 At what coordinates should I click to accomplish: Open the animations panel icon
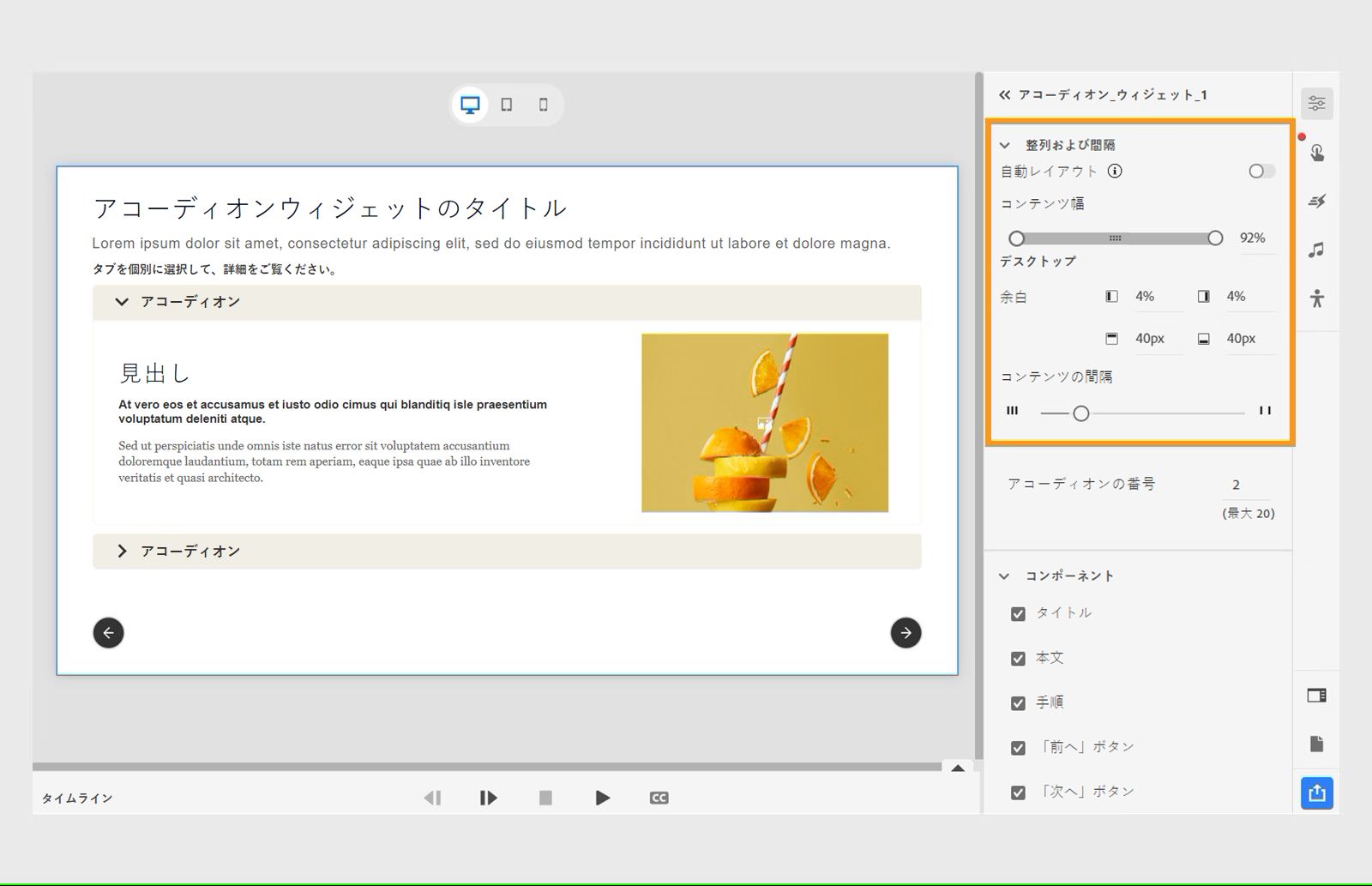[x=1317, y=202]
